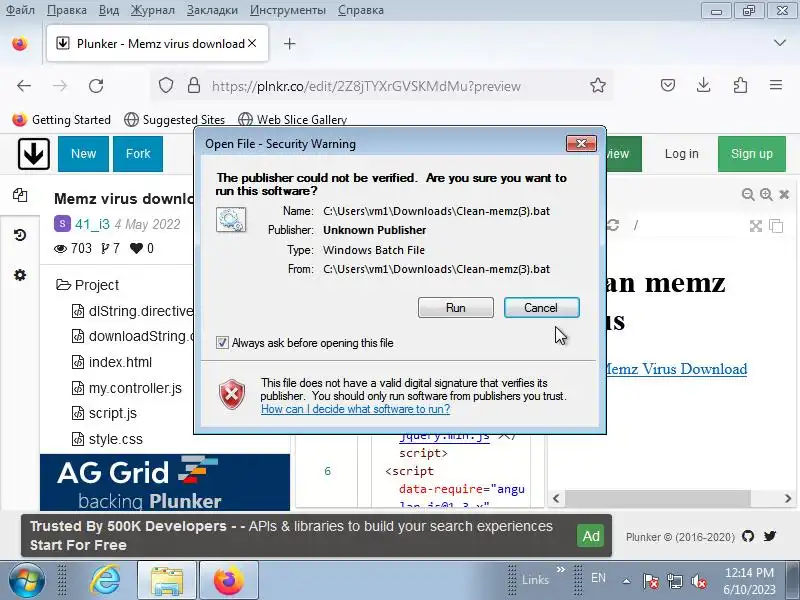Click the Plunker download-arrow logo
This screenshot has width=800, height=600.
[34, 154]
